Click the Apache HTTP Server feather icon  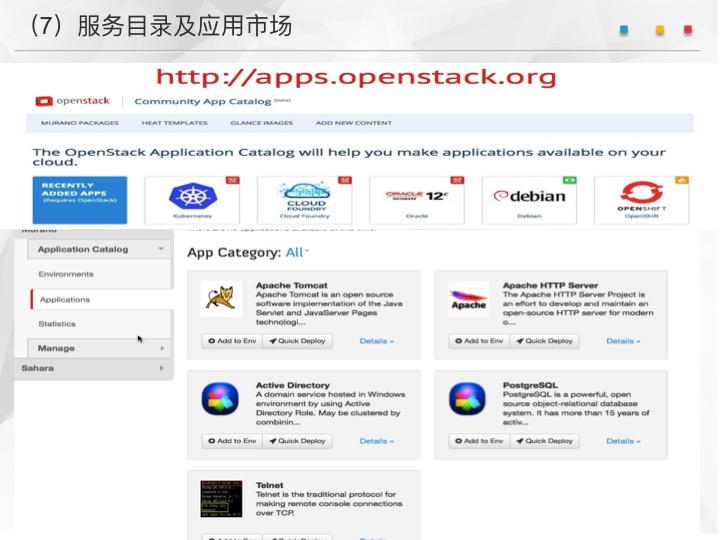click(468, 298)
